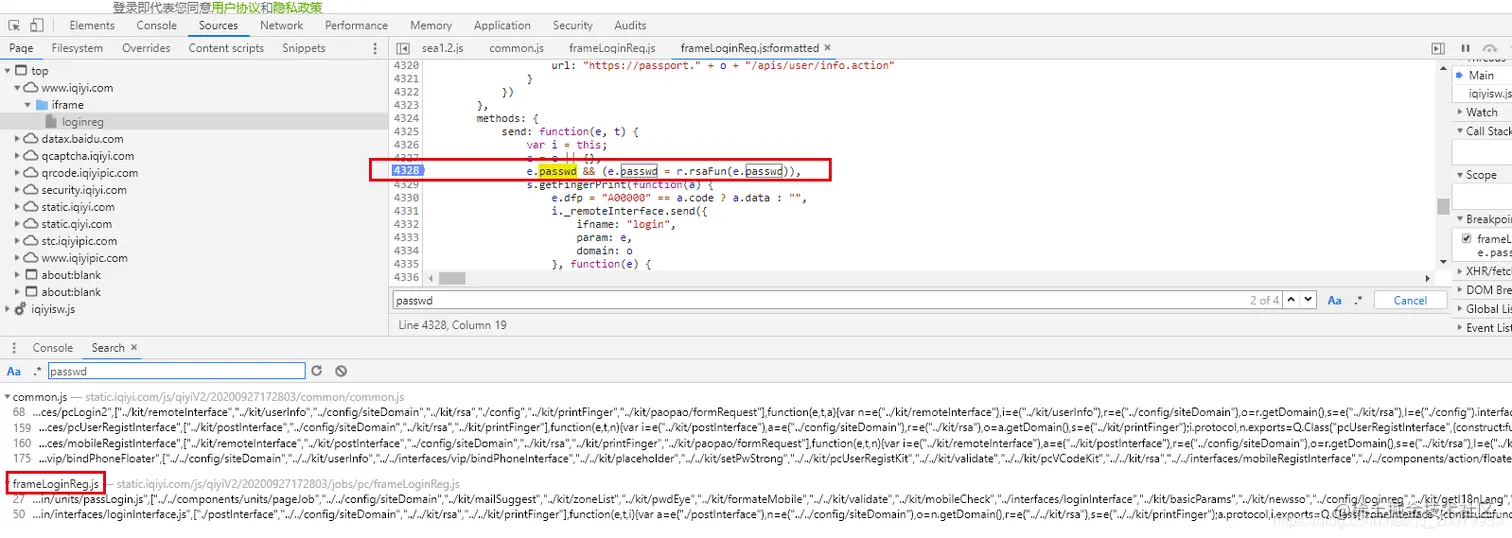Screen dimensions: 1512x538
Task: Pause script execution
Action: (x=1466, y=48)
